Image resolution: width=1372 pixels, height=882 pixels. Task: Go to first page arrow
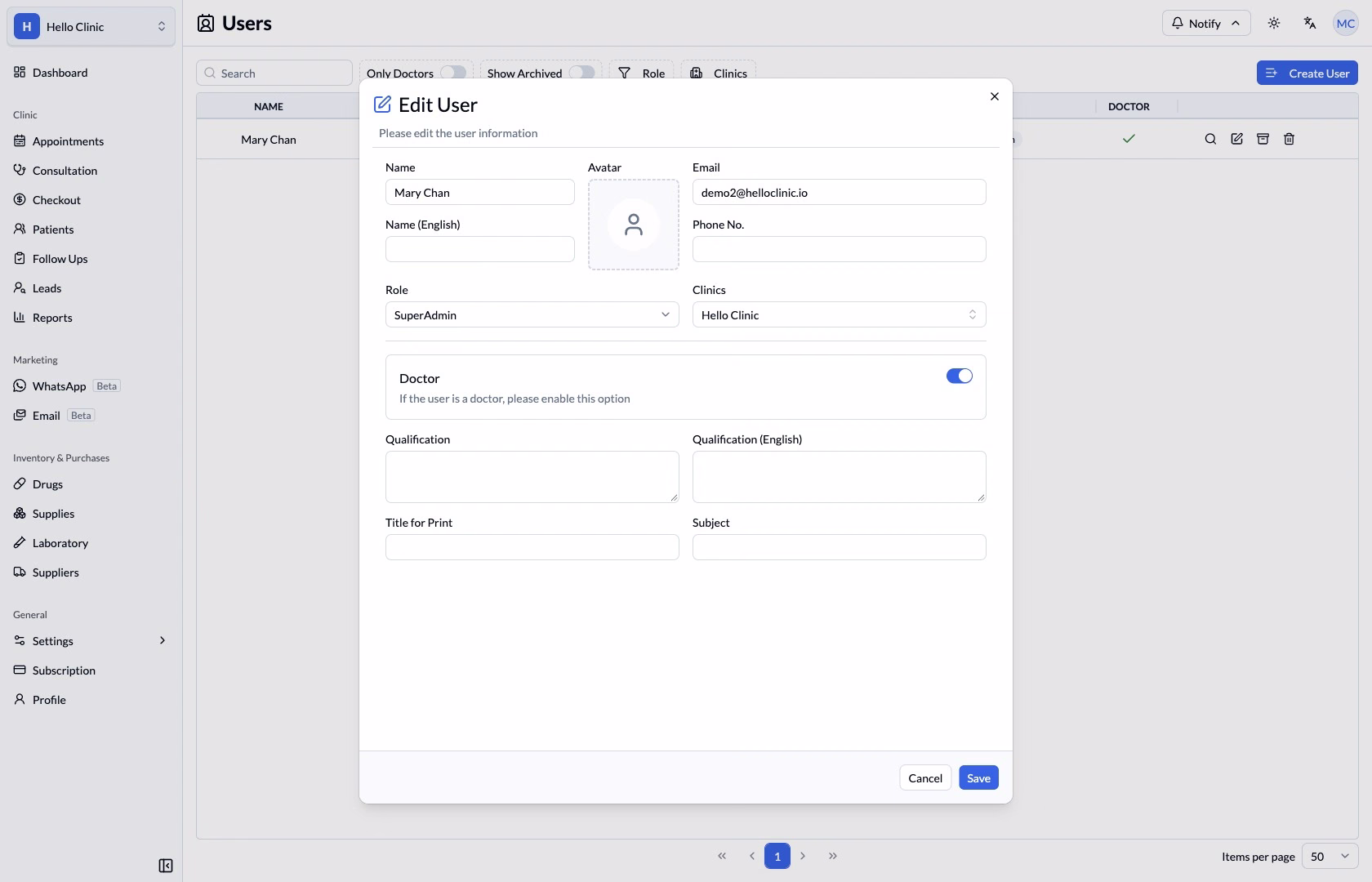click(722, 856)
